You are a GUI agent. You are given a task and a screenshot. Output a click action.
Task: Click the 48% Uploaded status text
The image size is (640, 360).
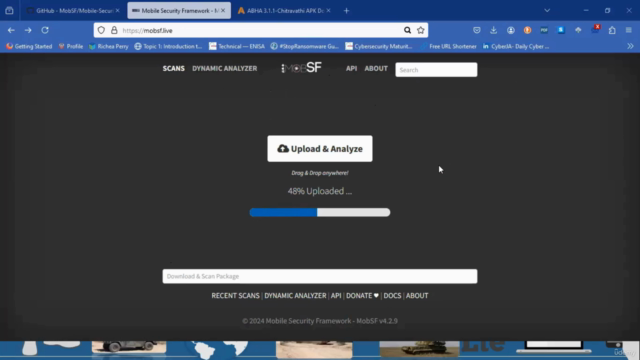point(320,191)
